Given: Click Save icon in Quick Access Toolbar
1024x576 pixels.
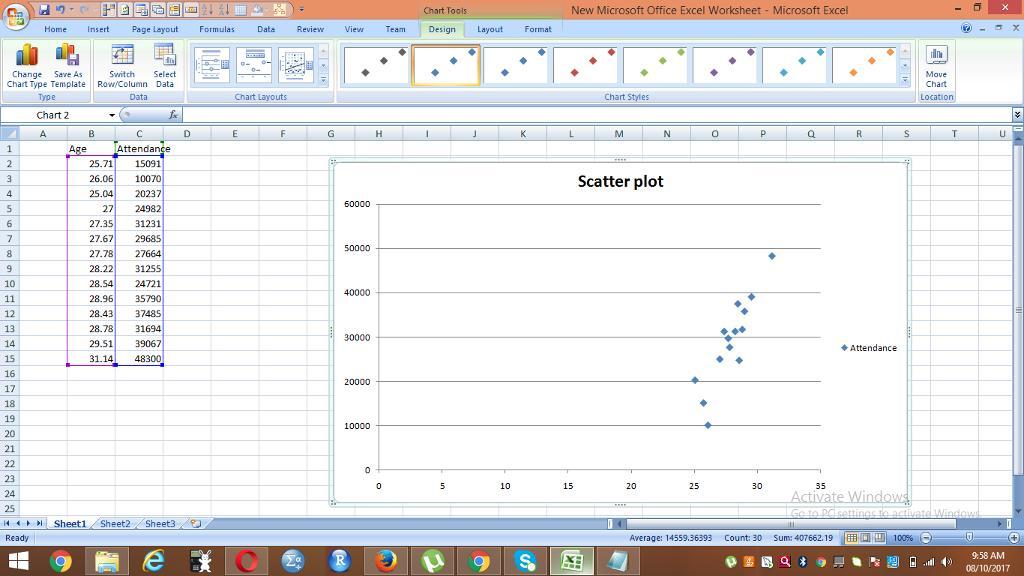Looking at the screenshot, I should (x=45, y=10).
